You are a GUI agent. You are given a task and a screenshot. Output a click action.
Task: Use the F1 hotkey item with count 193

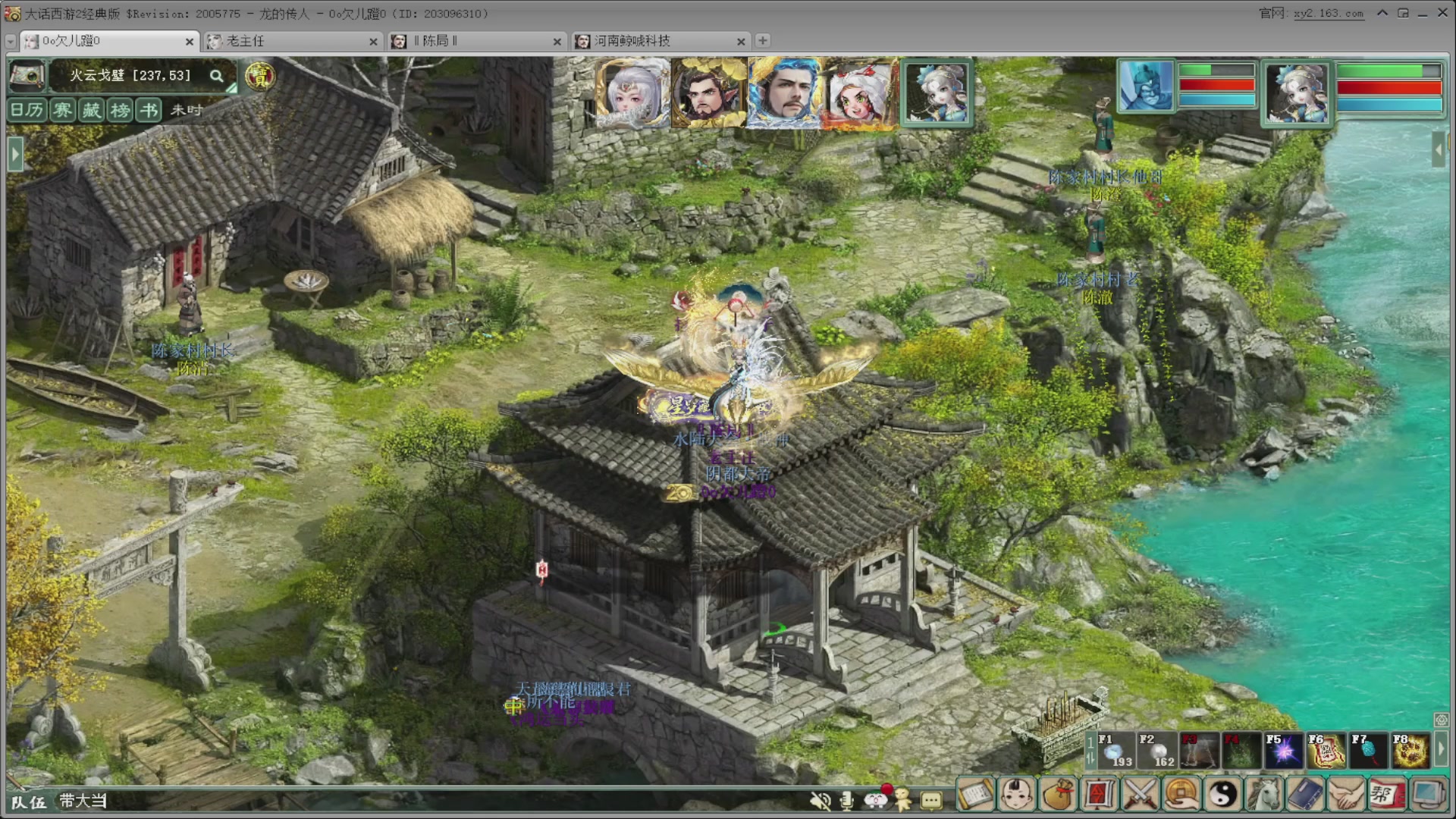[x=1116, y=750]
